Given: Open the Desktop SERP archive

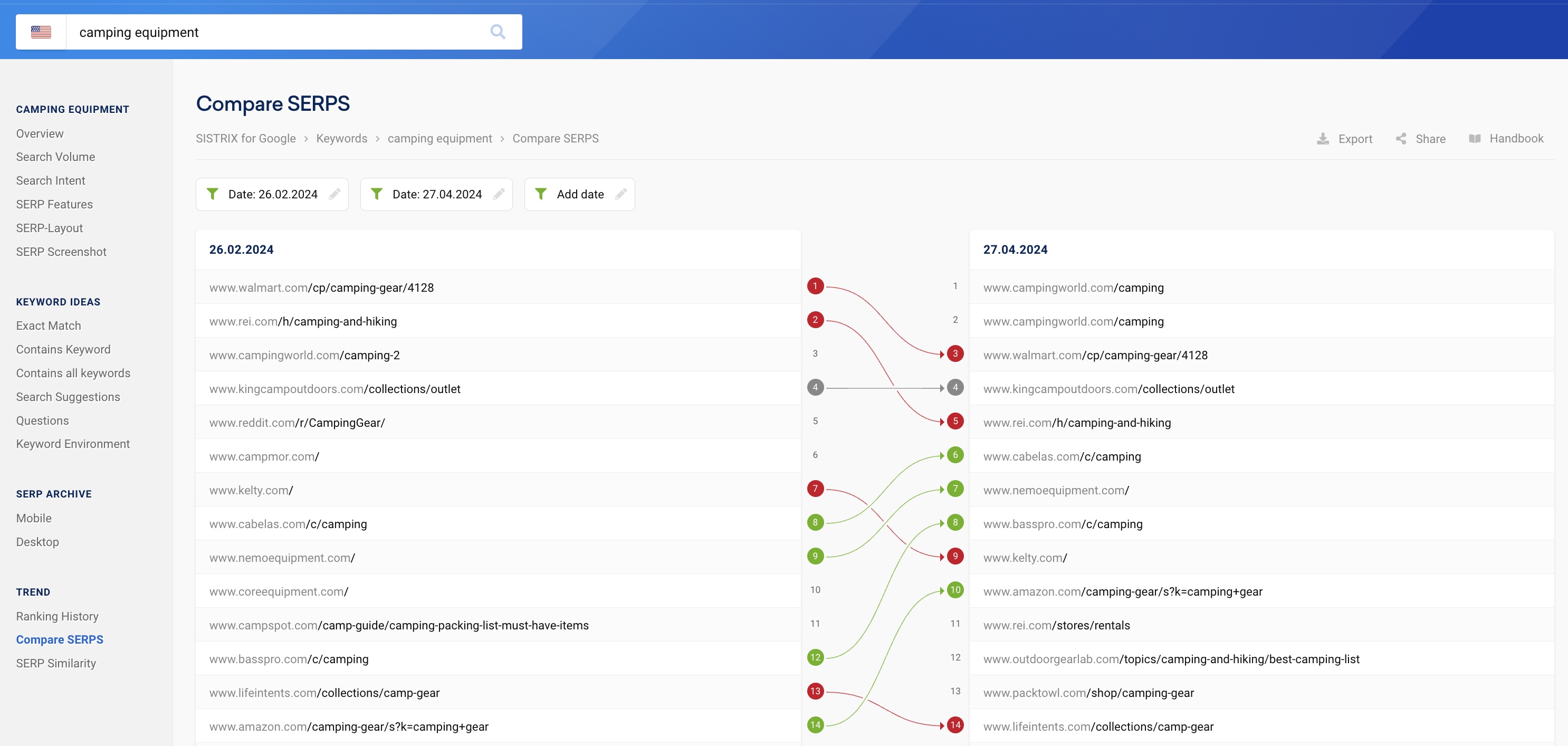Looking at the screenshot, I should (x=37, y=542).
